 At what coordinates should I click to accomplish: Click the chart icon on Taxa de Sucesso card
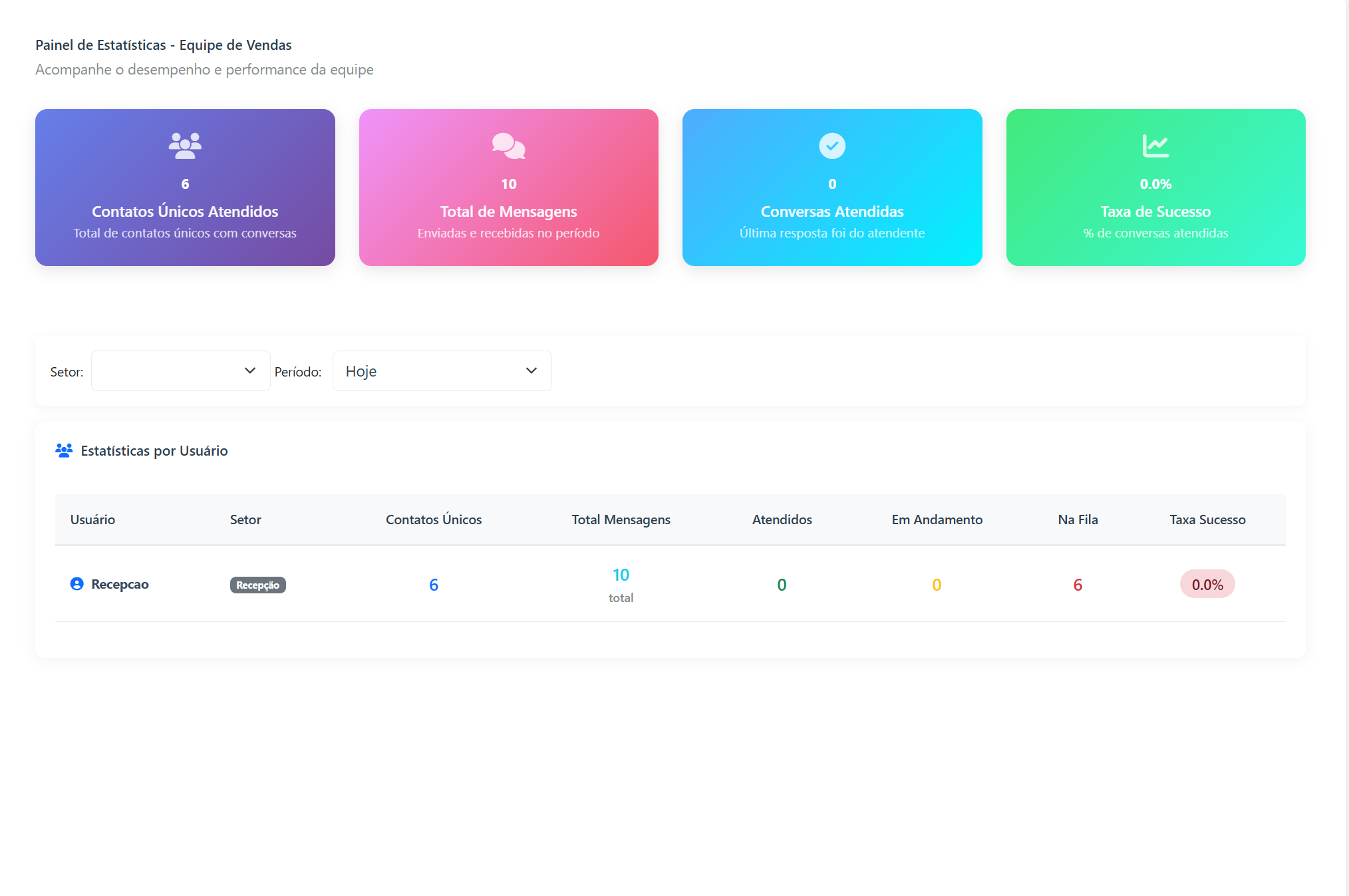(x=1155, y=146)
